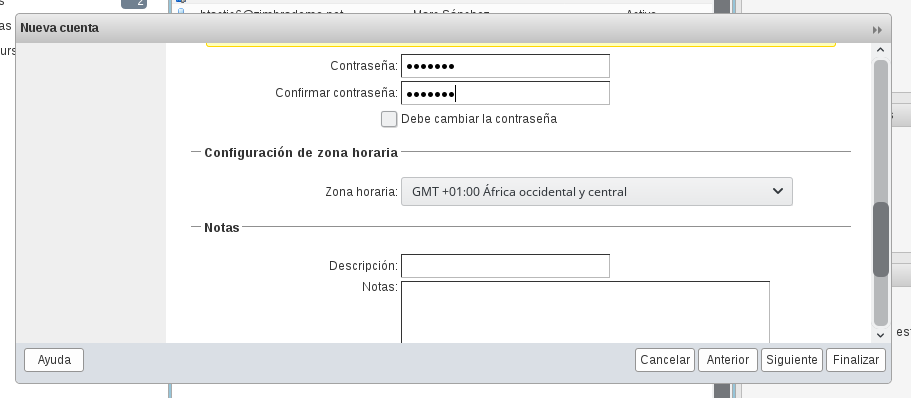Click the Notas section heading

(x=222, y=228)
